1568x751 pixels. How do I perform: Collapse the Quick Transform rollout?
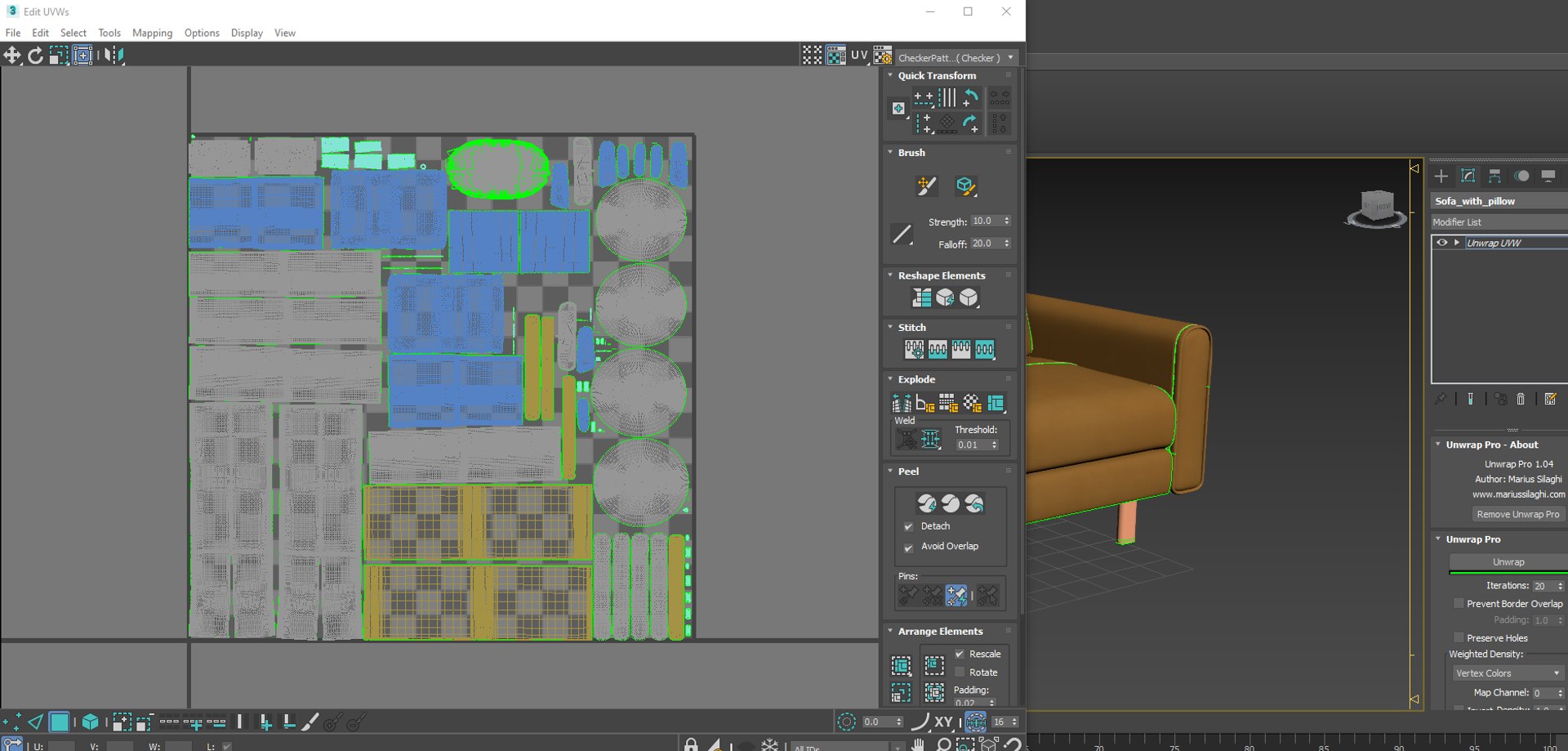point(890,75)
